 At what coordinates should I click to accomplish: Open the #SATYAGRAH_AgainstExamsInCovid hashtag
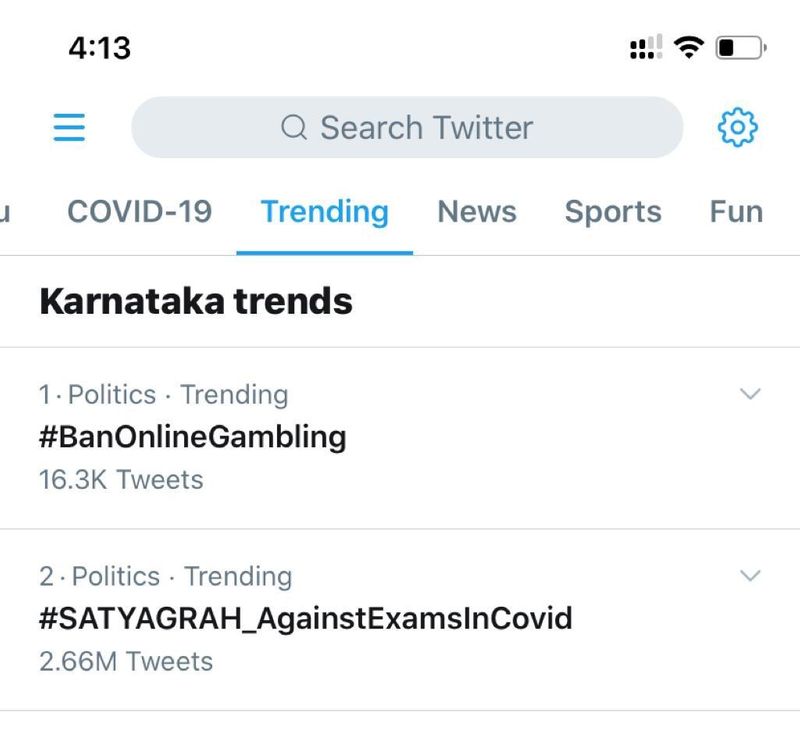305,618
